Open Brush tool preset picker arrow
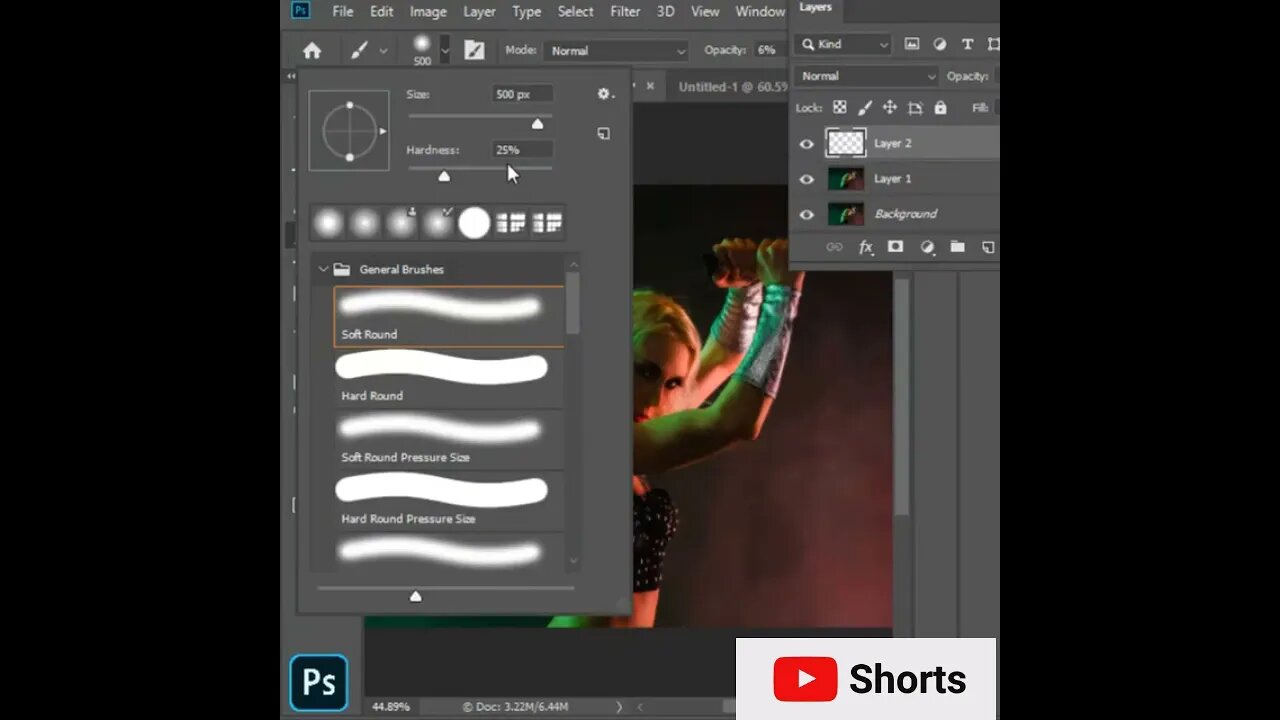1280x720 pixels. (383, 51)
